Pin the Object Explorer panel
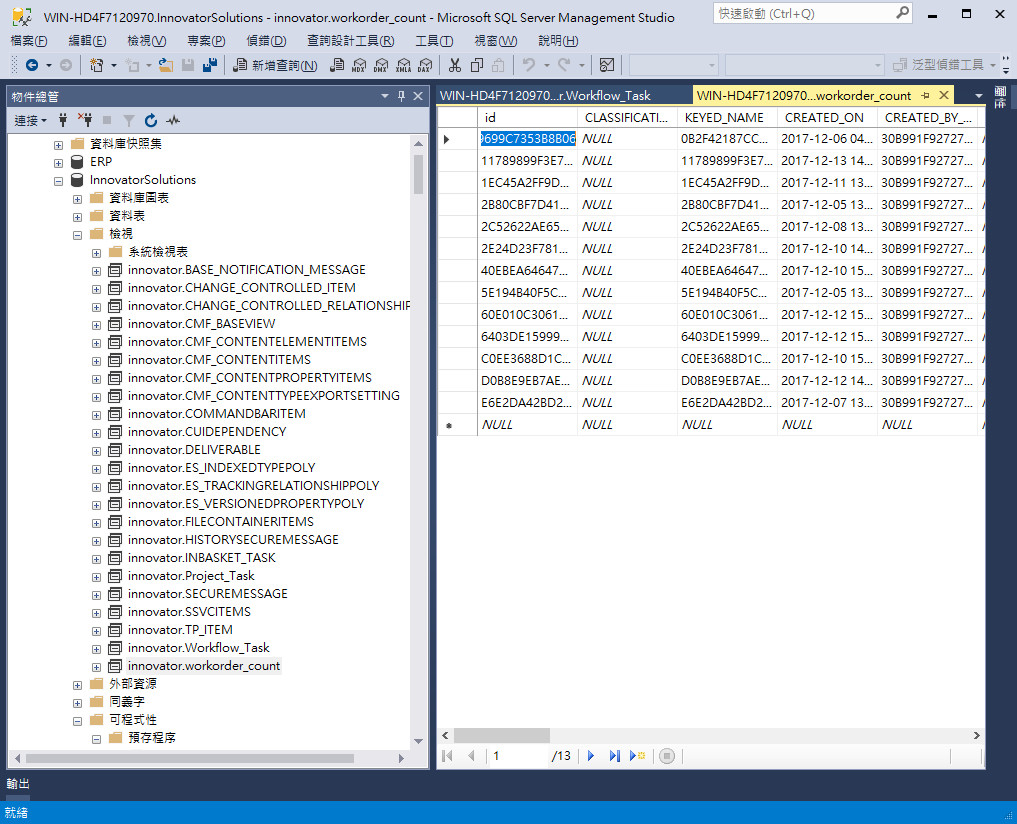The image size is (1017, 824). pos(401,96)
